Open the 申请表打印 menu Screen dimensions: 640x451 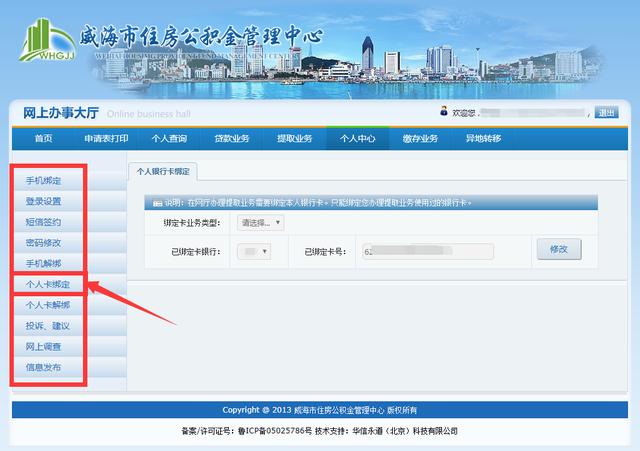106,138
